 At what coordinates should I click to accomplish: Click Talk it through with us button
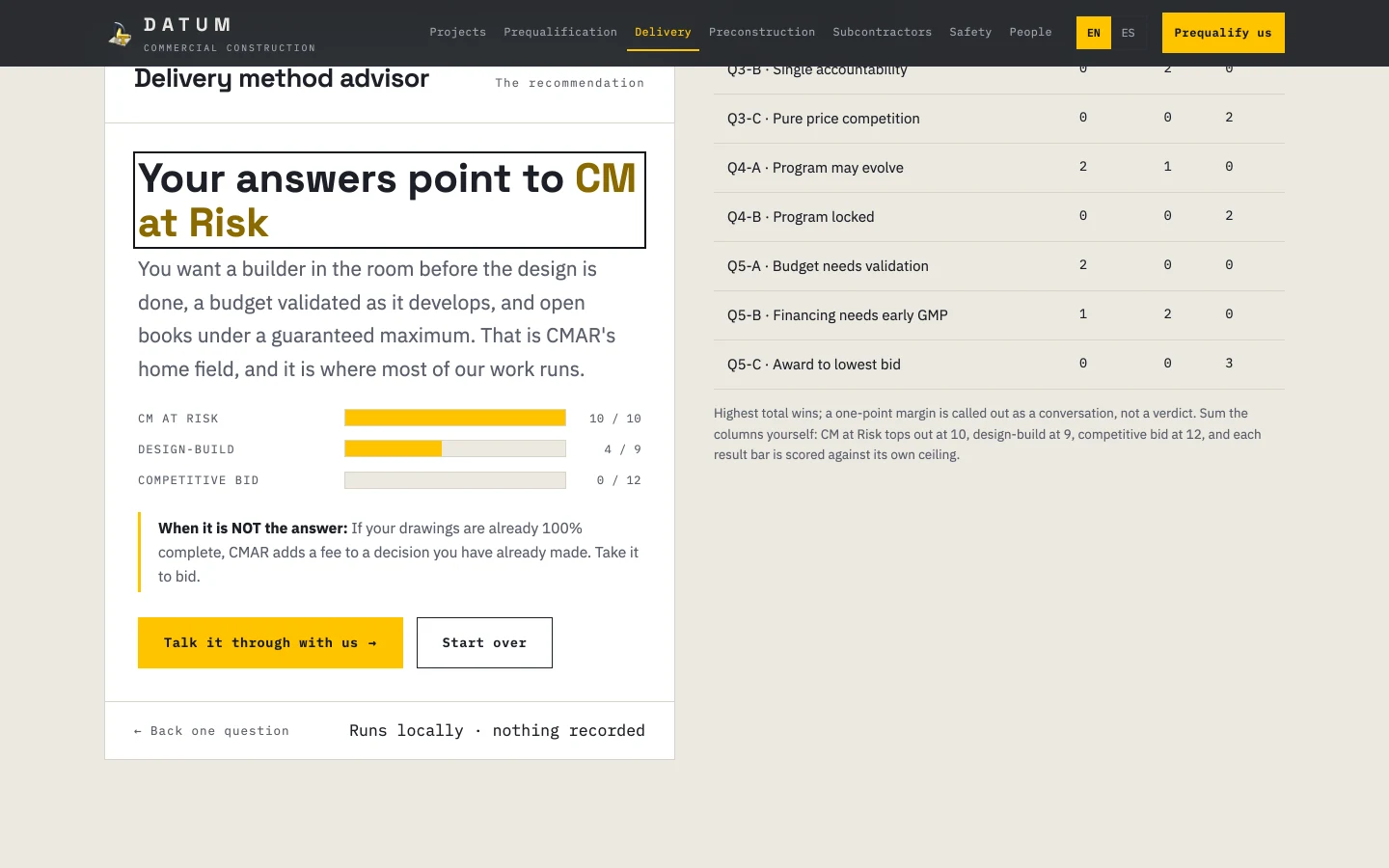click(270, 642)
